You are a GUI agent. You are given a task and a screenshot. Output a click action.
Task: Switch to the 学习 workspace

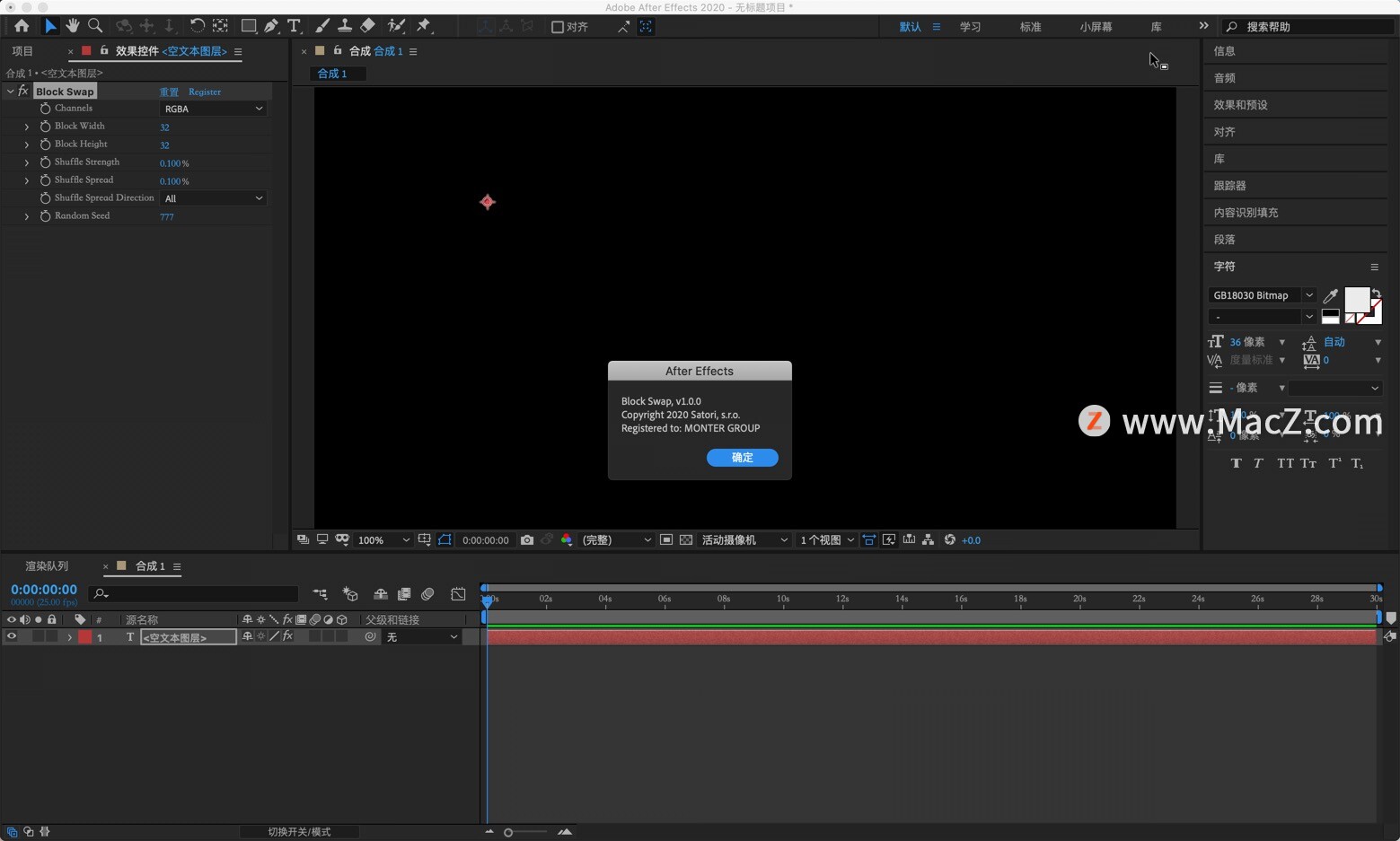tap(970, 27)
